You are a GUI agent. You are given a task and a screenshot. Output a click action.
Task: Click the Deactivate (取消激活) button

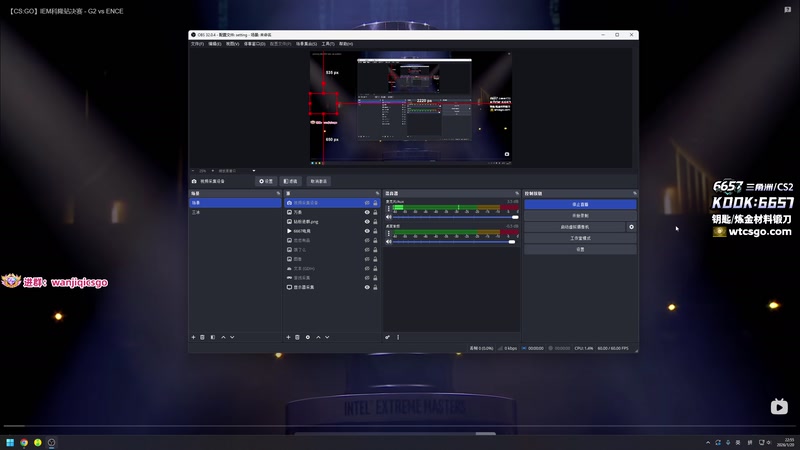[319, 181]
